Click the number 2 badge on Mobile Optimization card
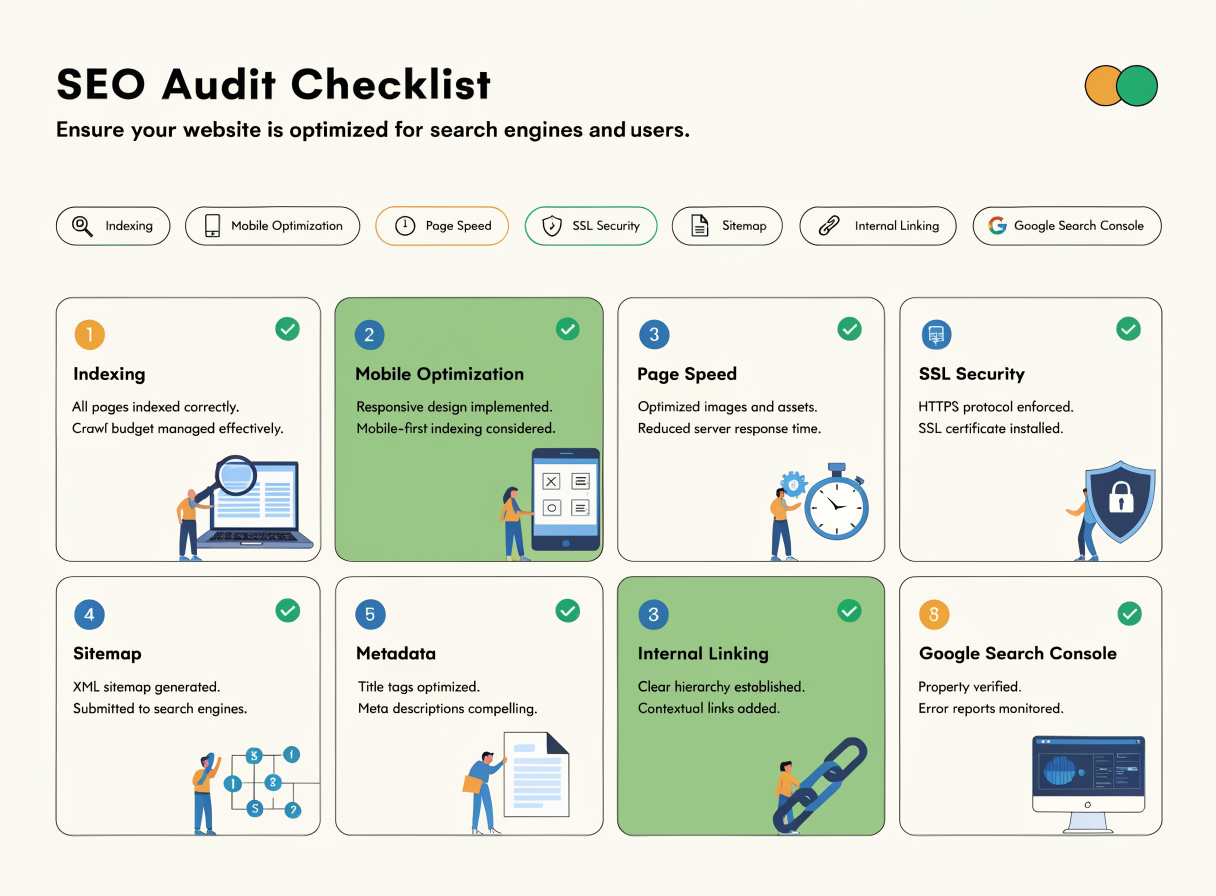 tap(369, 335)
